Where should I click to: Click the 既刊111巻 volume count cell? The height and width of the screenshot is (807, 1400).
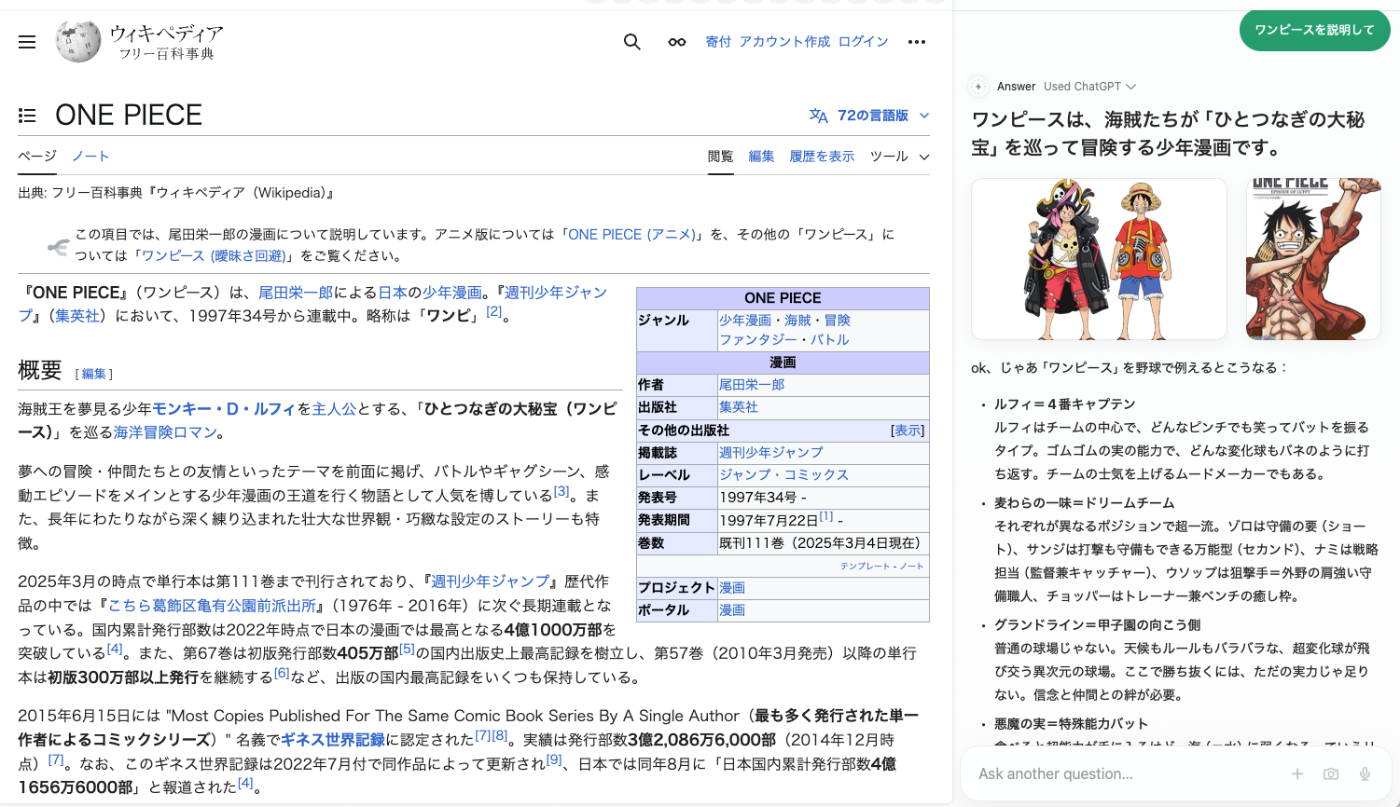821,543
